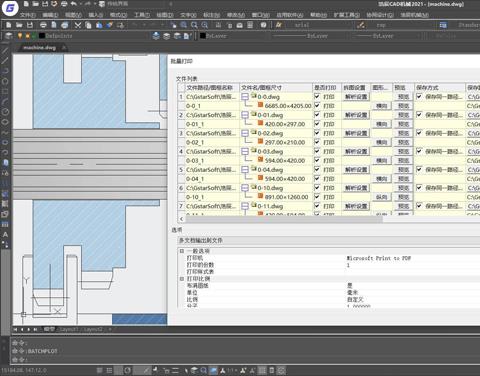Image resolution: width=480 pixels, height=376 pixels.
Task: Uncheck the print checkbox for 0-03.dwg
Action: point(317,151)
